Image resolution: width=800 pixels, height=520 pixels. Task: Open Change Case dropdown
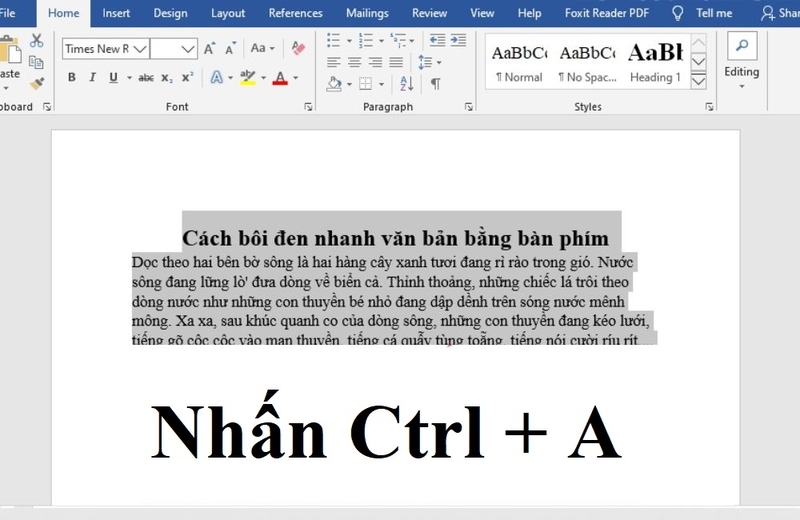(262, 48)
